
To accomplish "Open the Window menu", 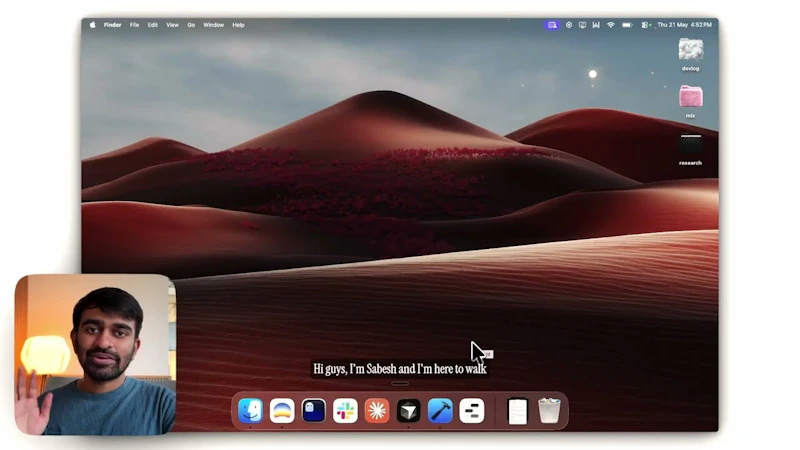I will pyautogui.click(x=213, y=24).
